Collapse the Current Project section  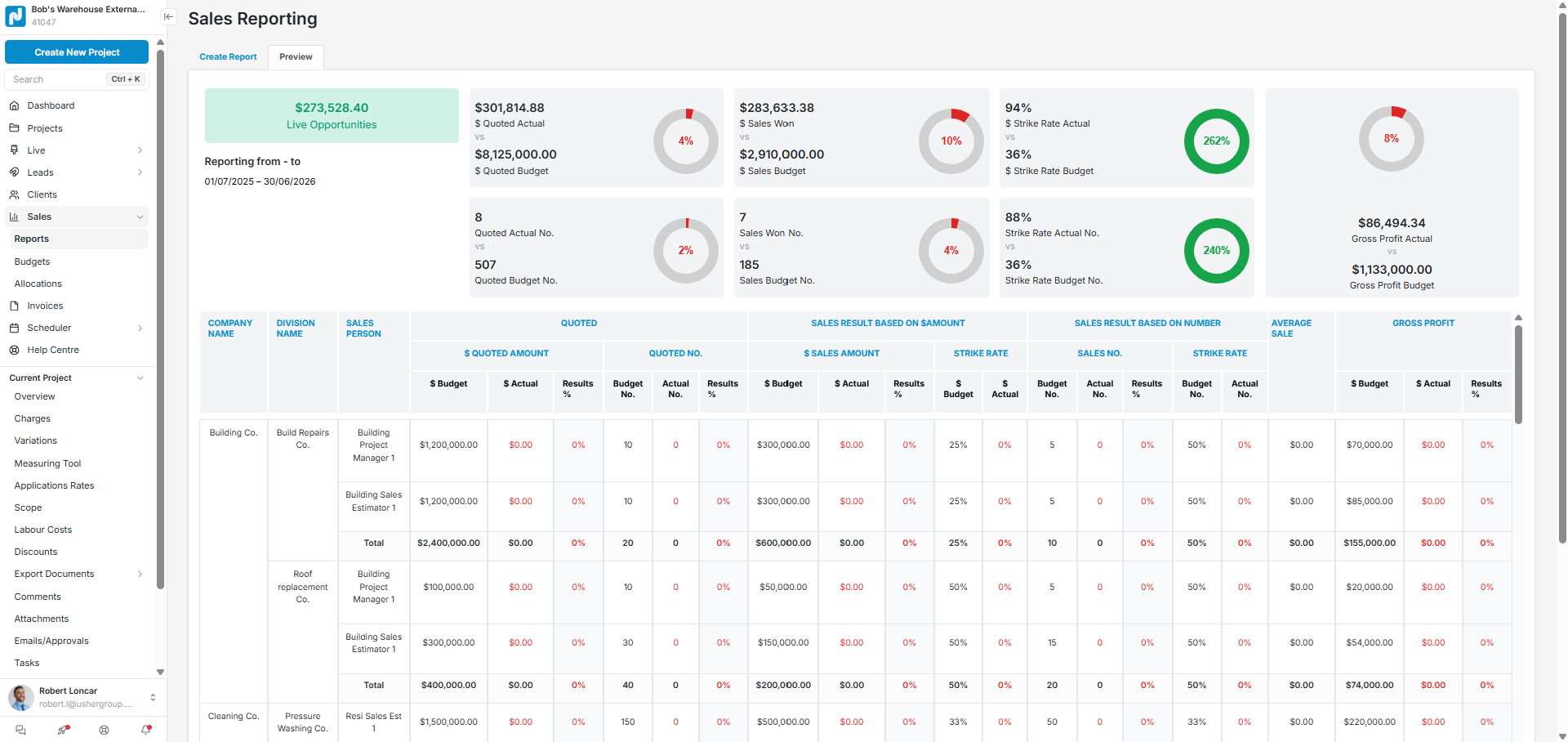pos(140,378)
